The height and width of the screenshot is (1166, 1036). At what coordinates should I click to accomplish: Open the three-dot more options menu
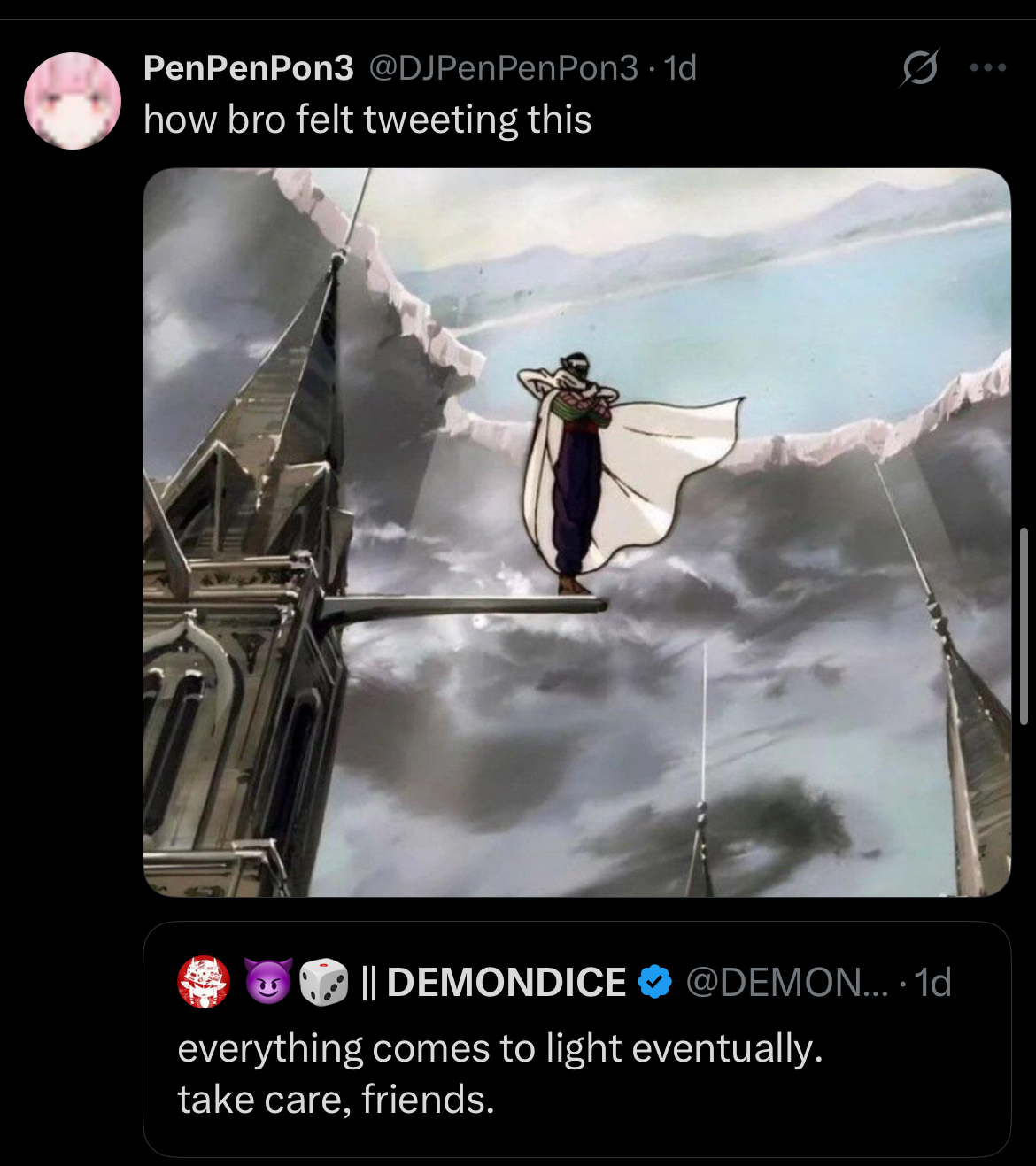click(988, 67)
